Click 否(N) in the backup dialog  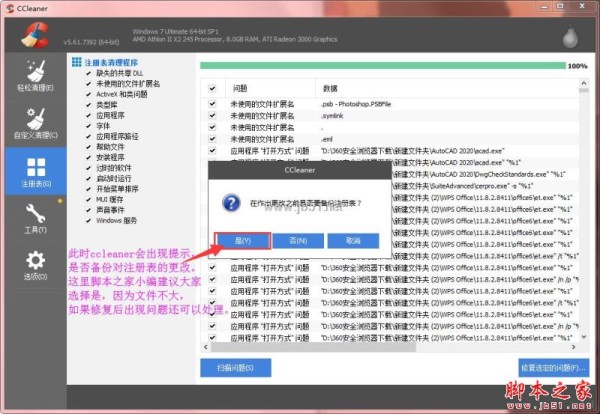click(297, 241)
